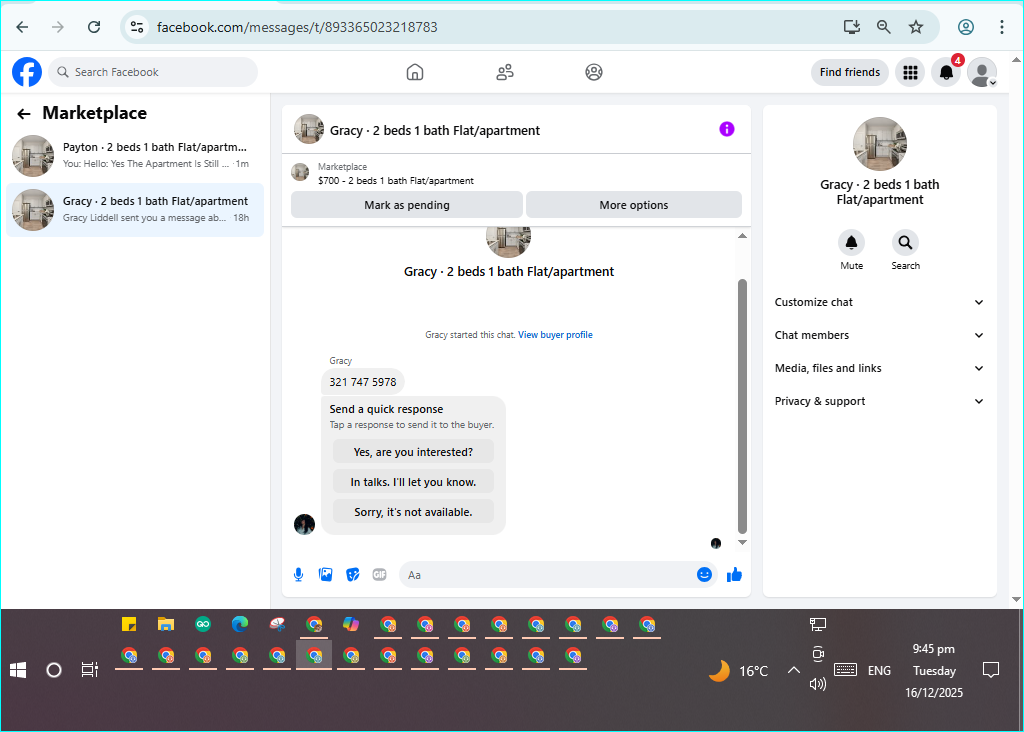
Task: Open the Chrome profile icon
Action: tap(966, 27)
